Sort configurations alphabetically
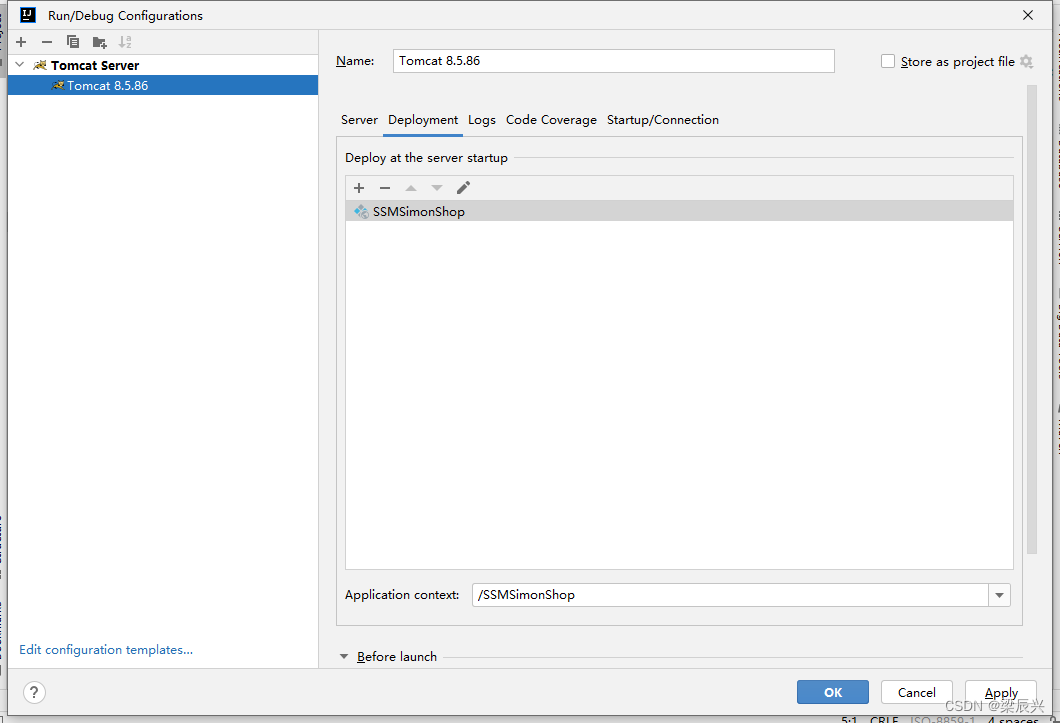Image resolution: width=1060 pixels, height=723 pixels. click(125, 42)
